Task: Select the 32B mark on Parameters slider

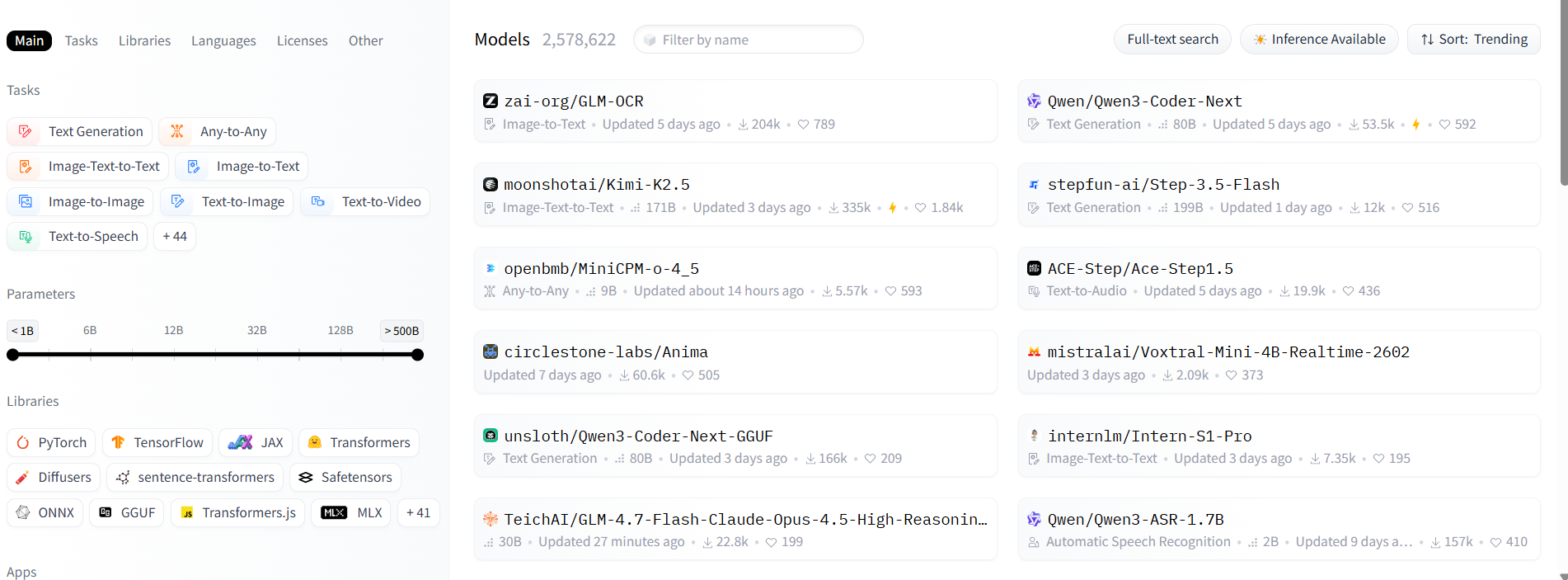Action: tap(257, 330)
